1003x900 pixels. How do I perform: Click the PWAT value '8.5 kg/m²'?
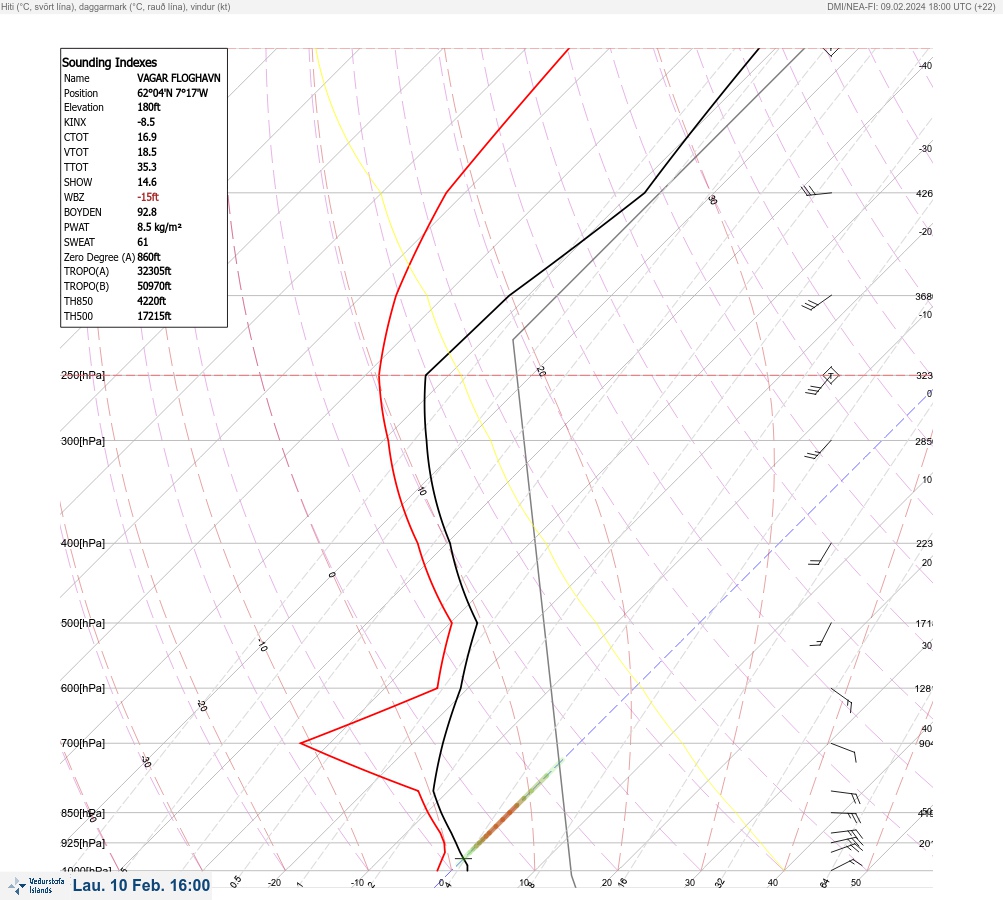point(159,227)
